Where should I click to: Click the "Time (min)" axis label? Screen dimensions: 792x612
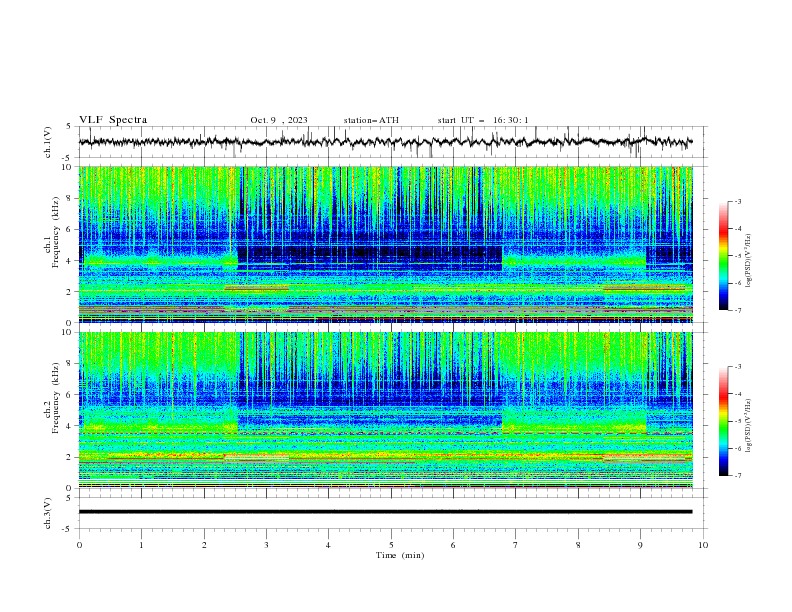(x=400, y=555)
